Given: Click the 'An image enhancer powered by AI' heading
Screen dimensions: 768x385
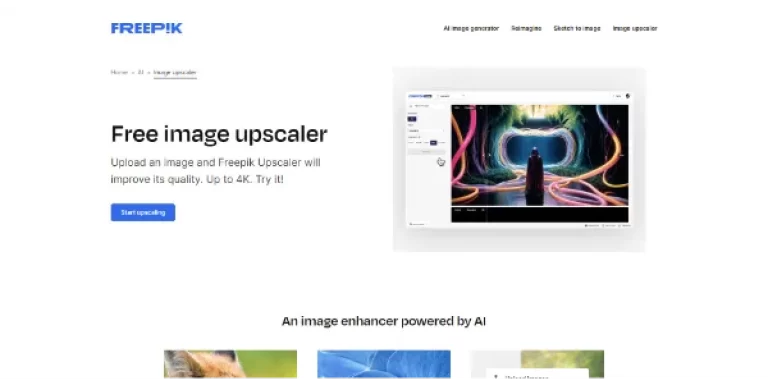Looking at the screenshot, I should (x=384, y=321).
